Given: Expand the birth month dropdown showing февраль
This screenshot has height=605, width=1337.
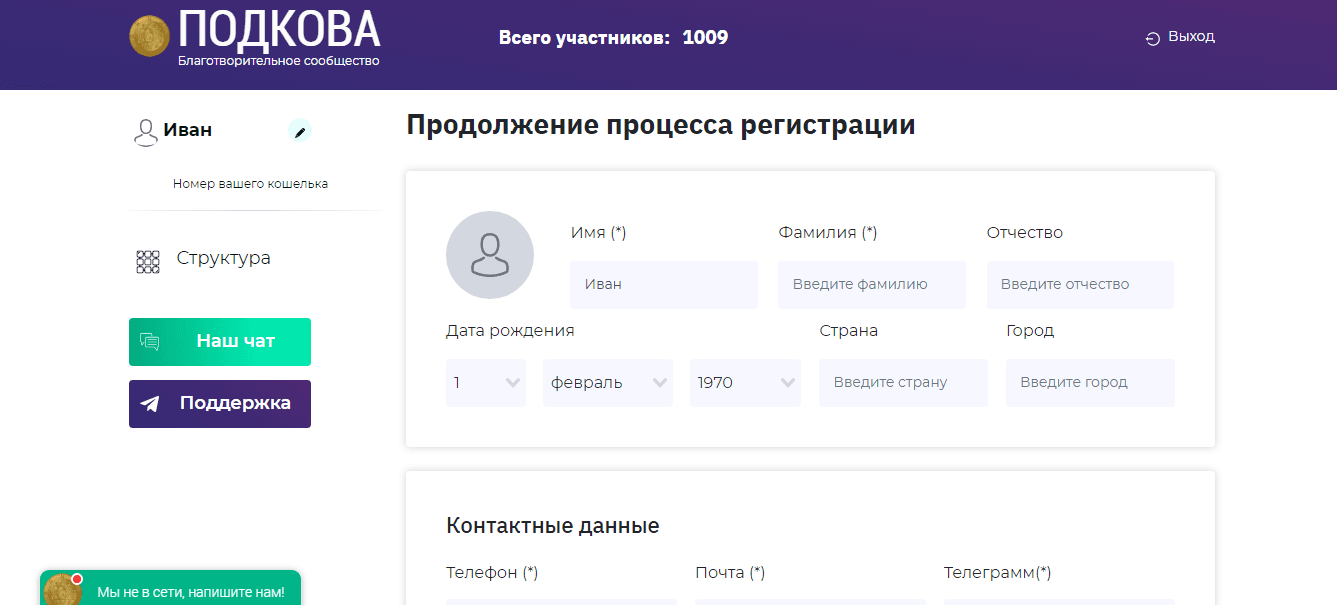Looking at the screenshot, I should click(x=607, y=383).
